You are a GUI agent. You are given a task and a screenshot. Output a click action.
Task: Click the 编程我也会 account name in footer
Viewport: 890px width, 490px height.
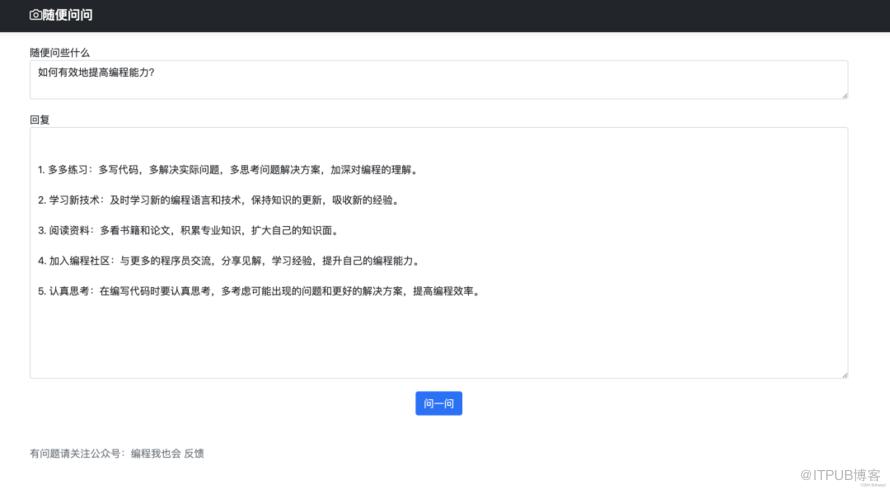pos(156,453)
